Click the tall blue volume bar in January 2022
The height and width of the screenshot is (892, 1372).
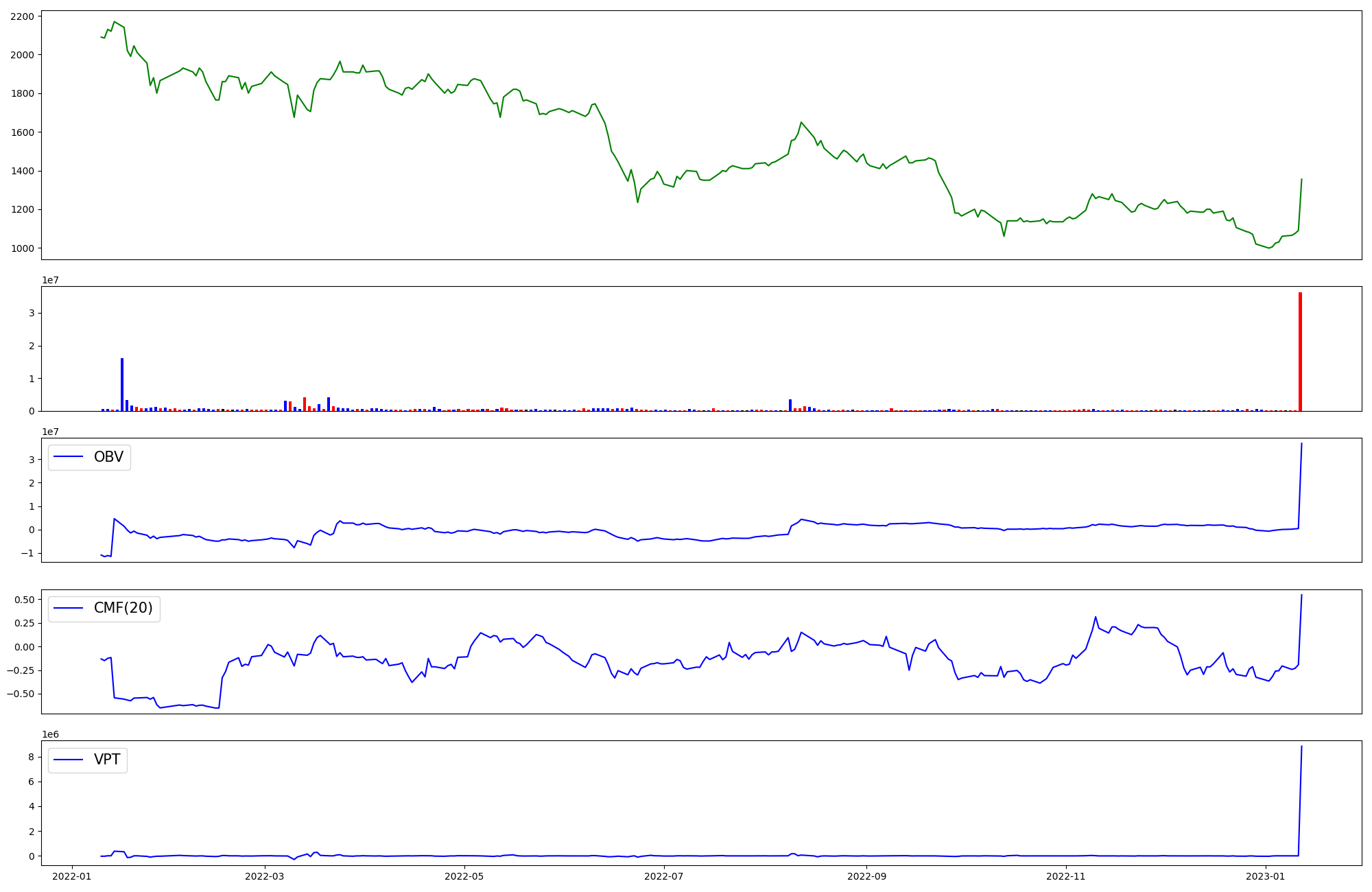(122, 384)
